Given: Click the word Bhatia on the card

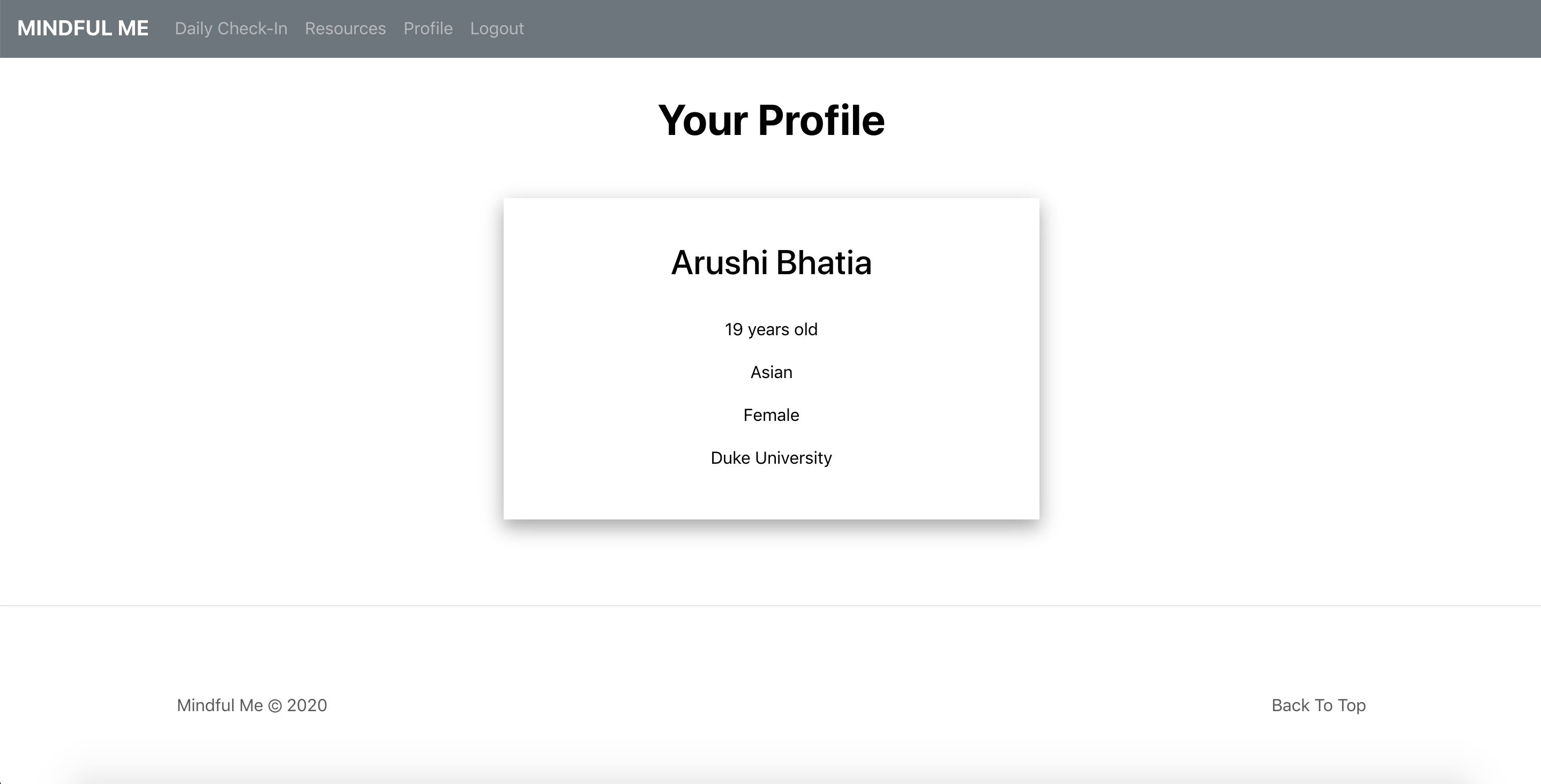Looking at the screenshot, I should pyautogui.click(x=823, y=262).
